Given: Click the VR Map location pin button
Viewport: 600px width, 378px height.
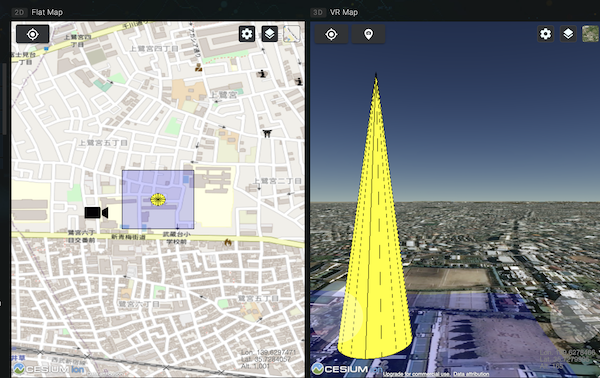Looking at the screenshot, I should pyautogui.click(x=368, y=34).
